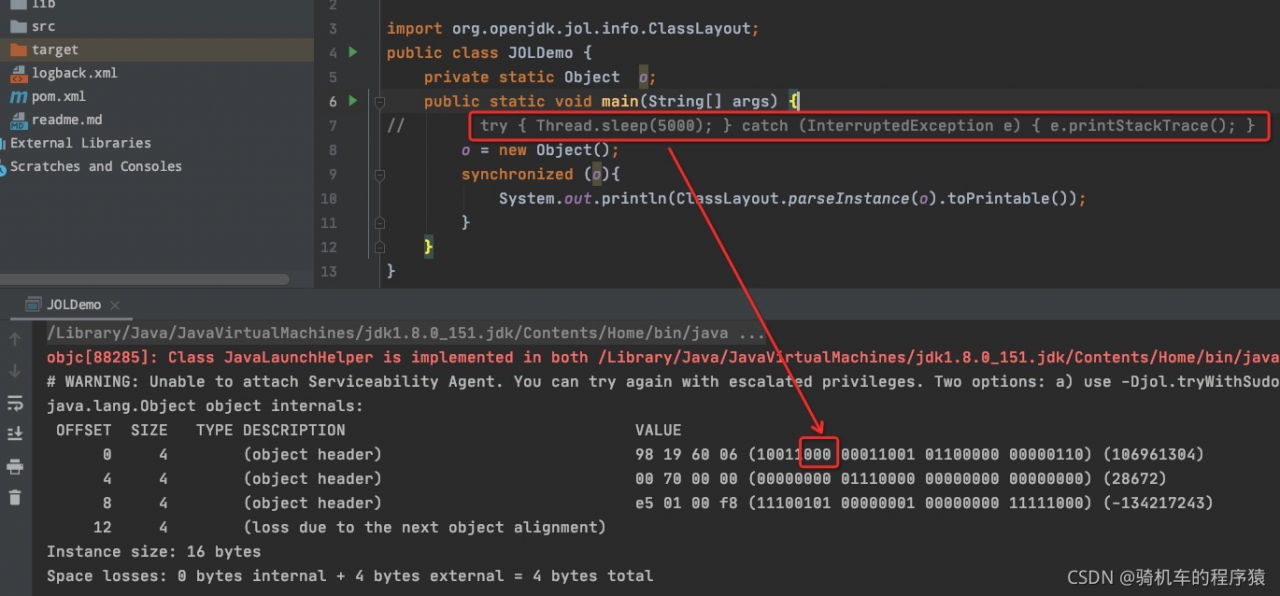Clear all console output with the trash icon
The width and height of the screenshot is (1280, 596).
15,497
